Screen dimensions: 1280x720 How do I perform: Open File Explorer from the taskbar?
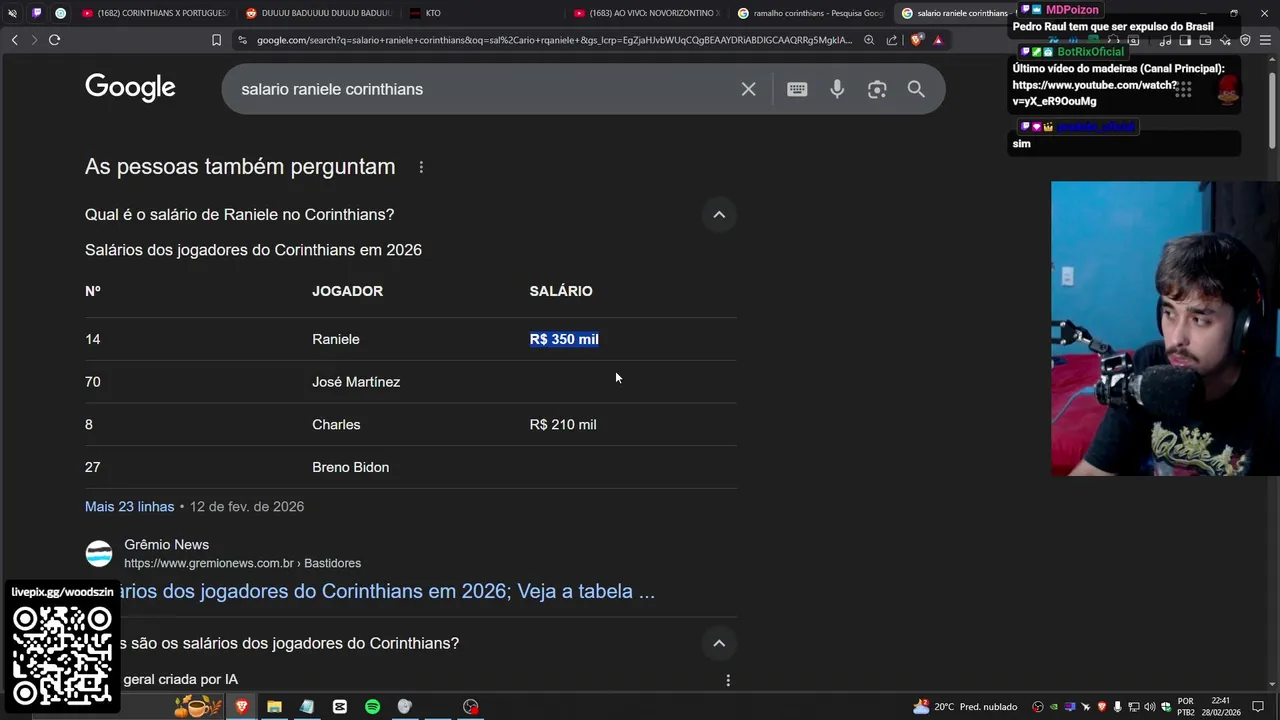[x=274, y=707]
